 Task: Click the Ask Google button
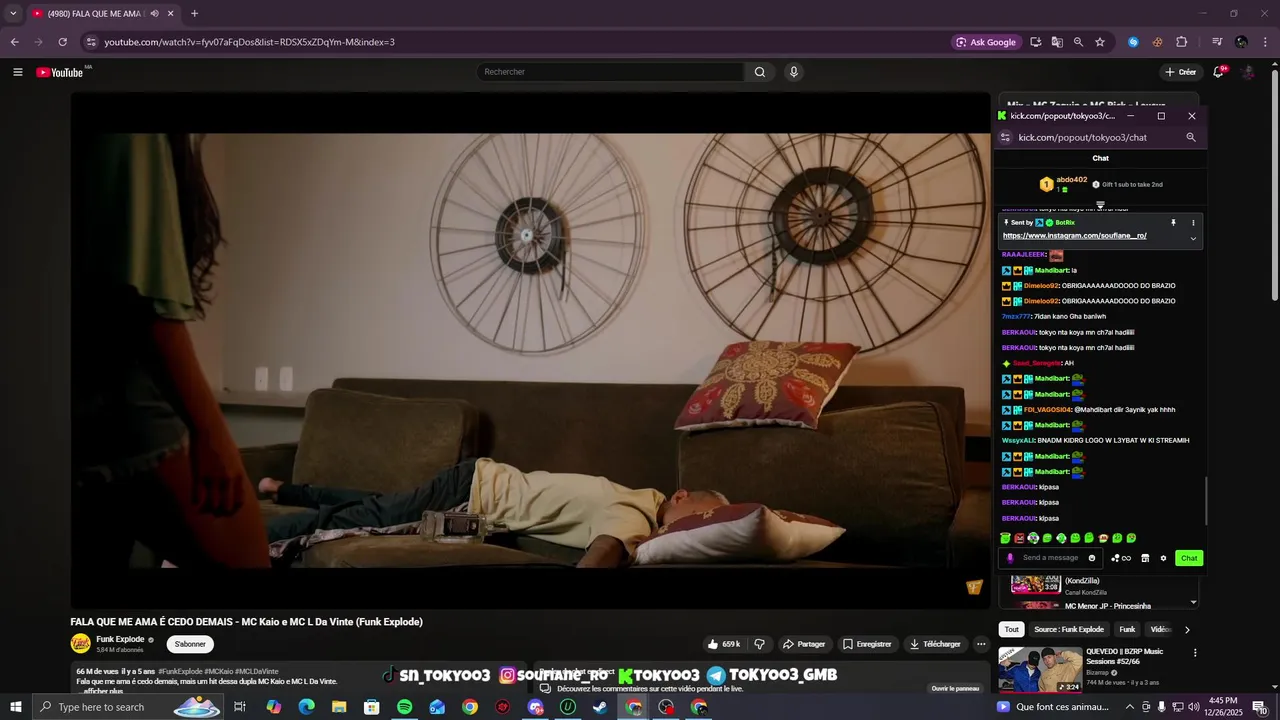(x=985, y=42)
